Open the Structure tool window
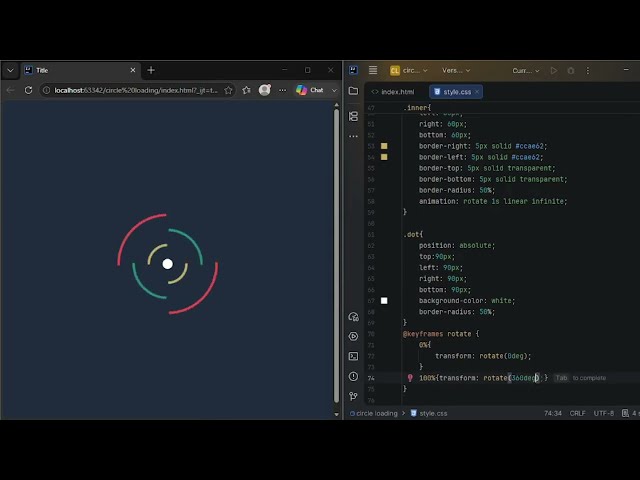The height and width of the screenshot is (480, 640). 353,116
